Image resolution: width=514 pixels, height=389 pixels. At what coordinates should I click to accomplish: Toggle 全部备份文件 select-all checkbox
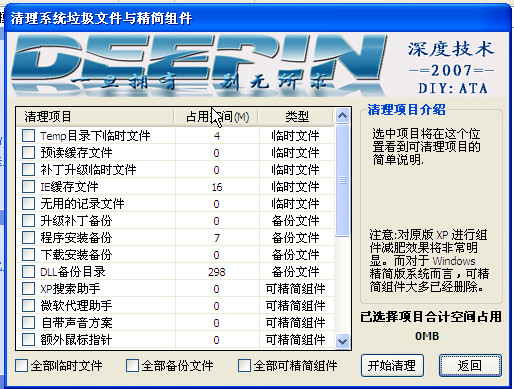pos(132,366)
